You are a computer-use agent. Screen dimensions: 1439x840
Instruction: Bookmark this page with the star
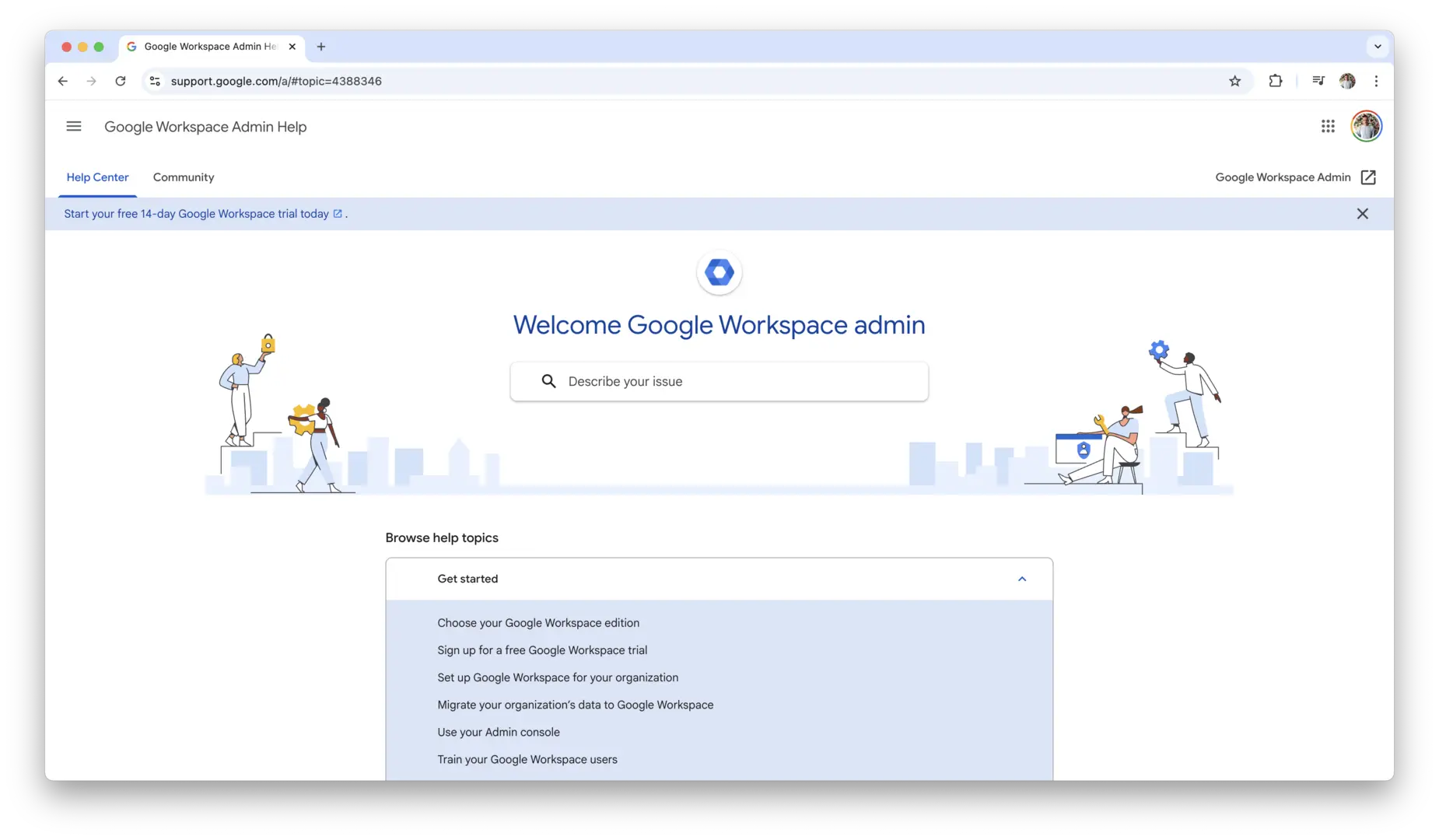click(x=1234, y=81)
